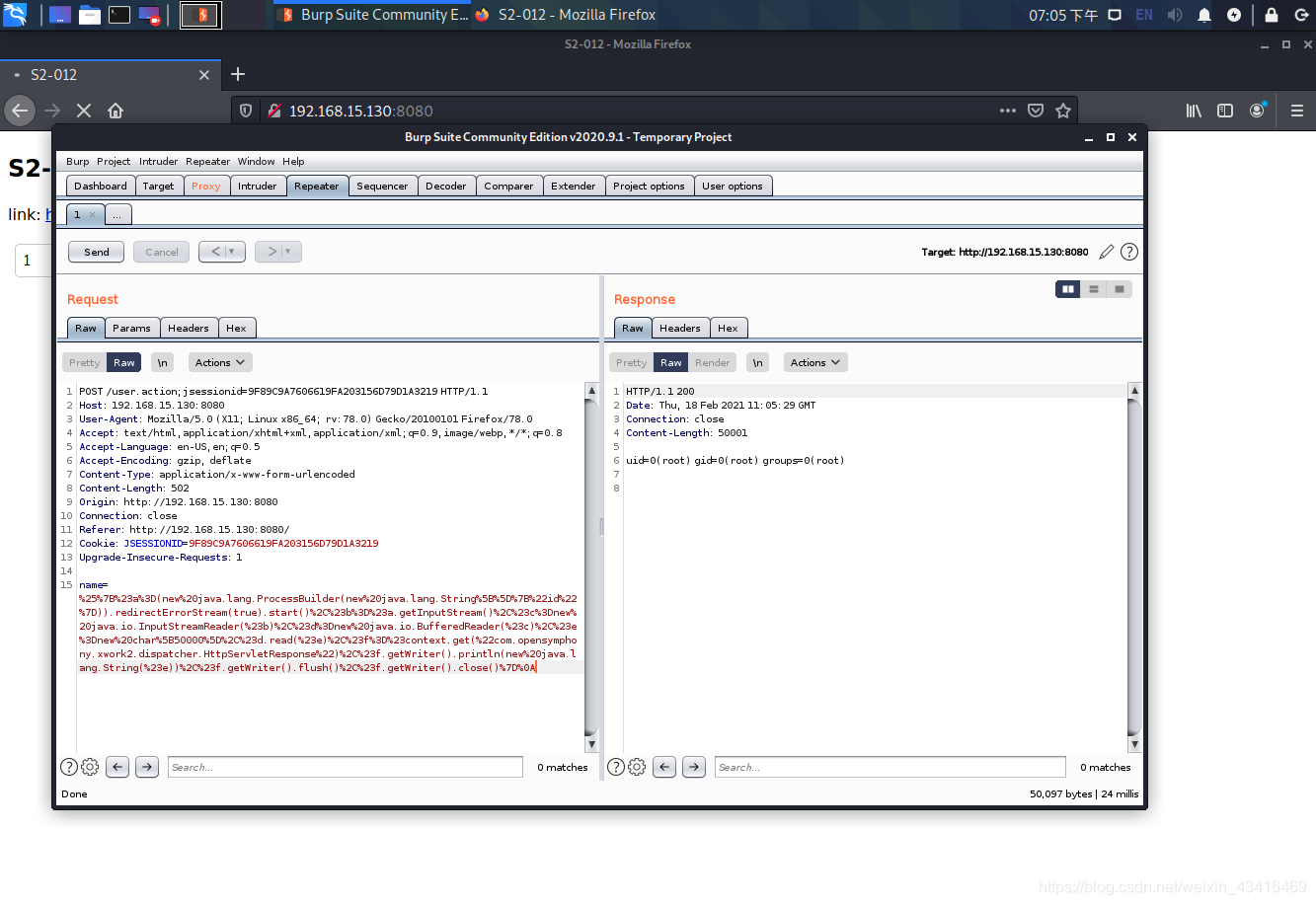Open new Firefox tab with plus
This screenshot has height=905, width=1316.
point(238,74)
